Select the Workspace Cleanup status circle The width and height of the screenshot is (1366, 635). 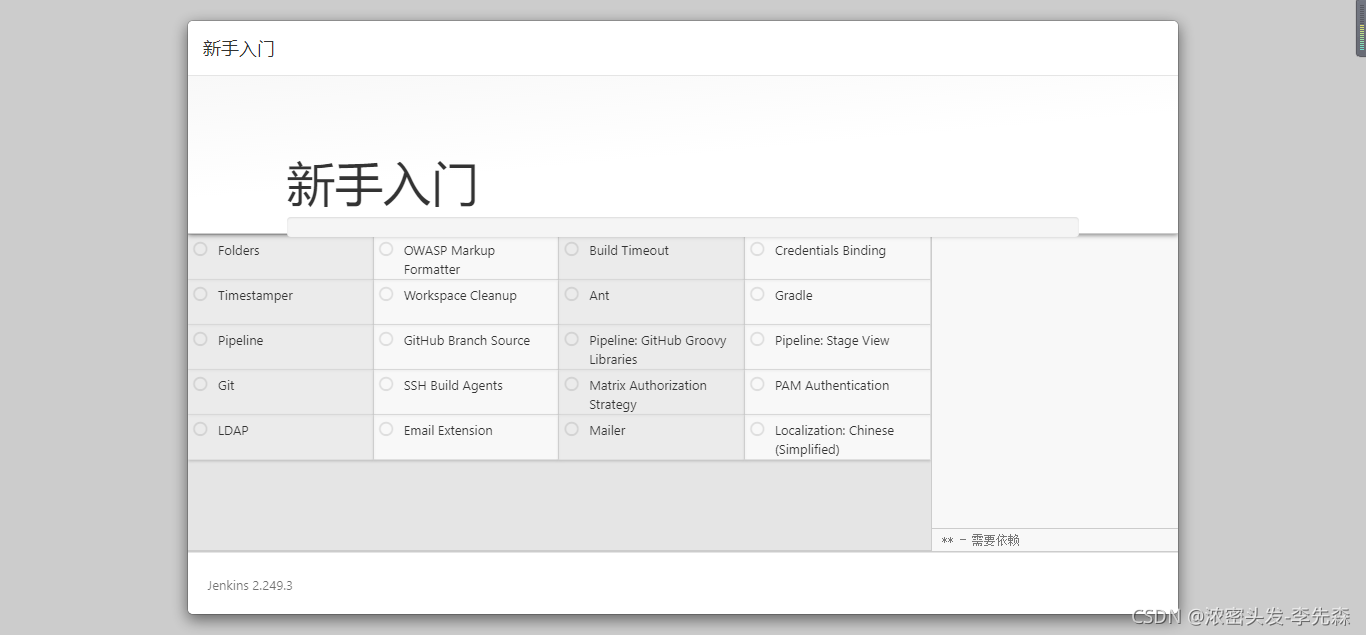(x=386, y=294)
